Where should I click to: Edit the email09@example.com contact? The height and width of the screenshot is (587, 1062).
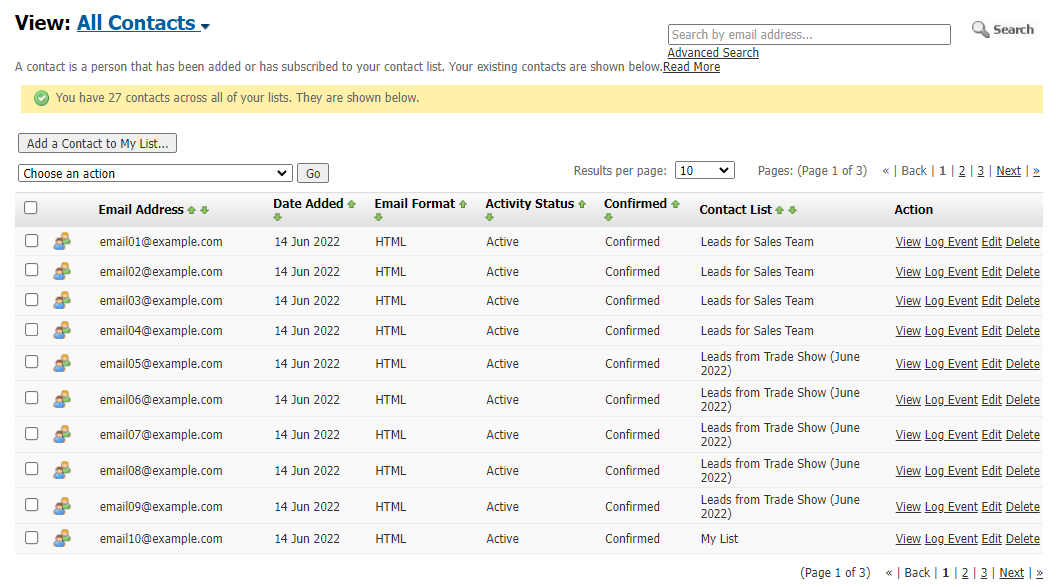click(992, 506)
